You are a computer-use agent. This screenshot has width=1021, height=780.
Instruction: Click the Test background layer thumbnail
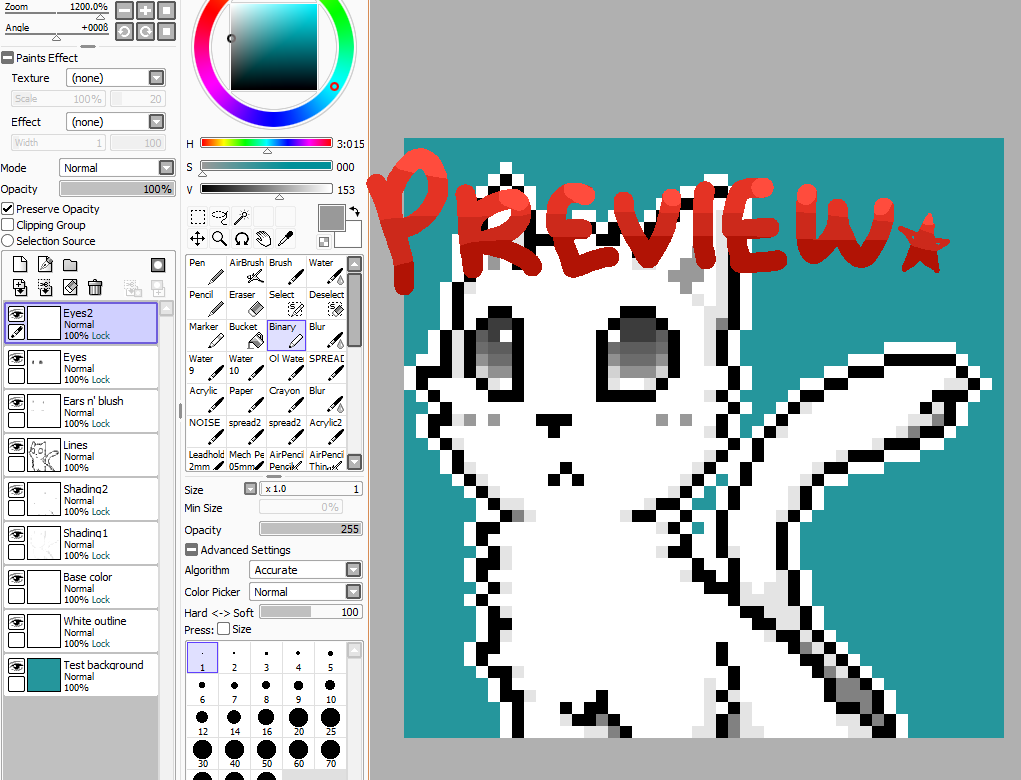44,675
